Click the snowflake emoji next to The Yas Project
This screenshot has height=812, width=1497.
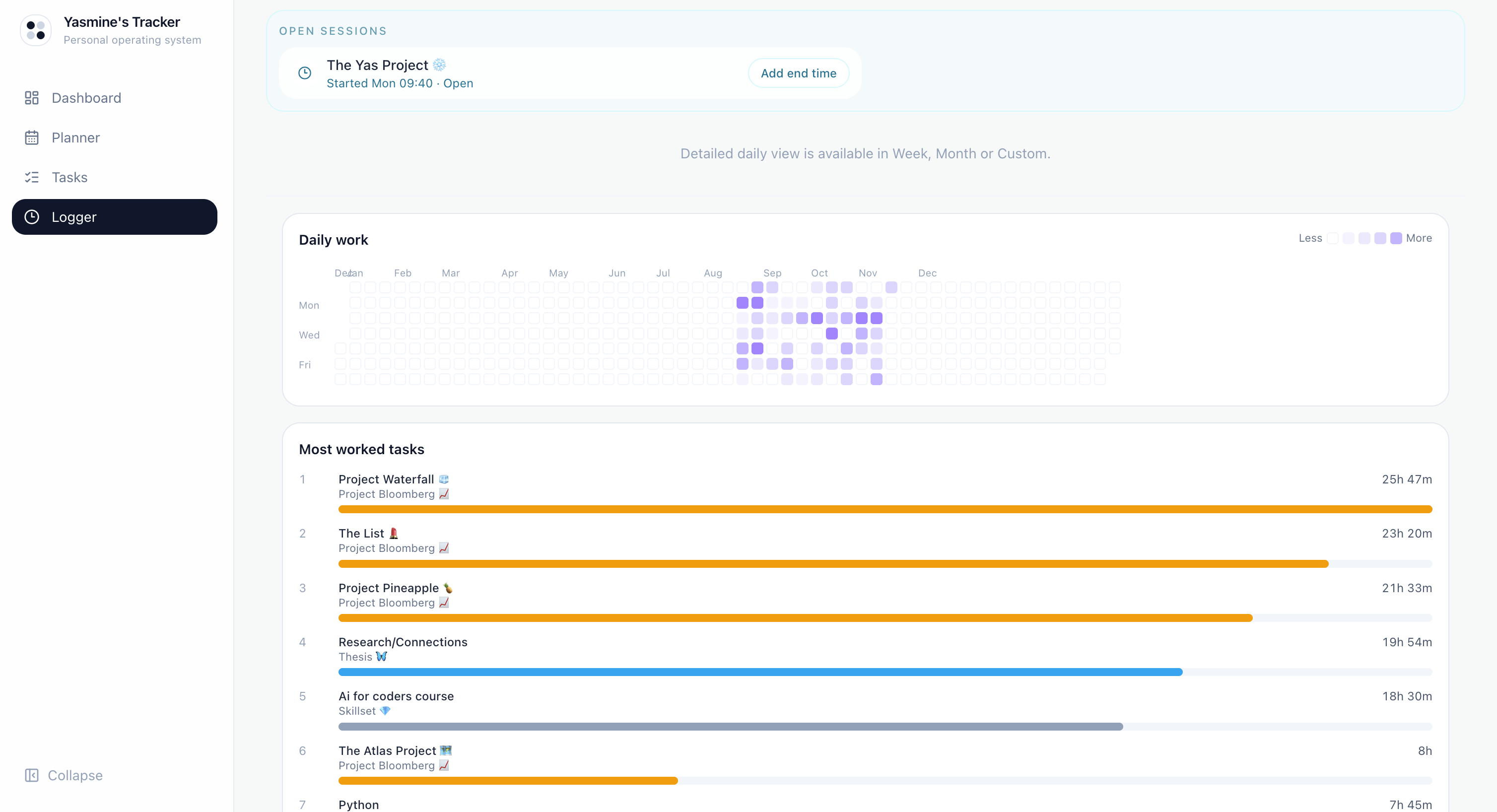(x=439, y=65)
